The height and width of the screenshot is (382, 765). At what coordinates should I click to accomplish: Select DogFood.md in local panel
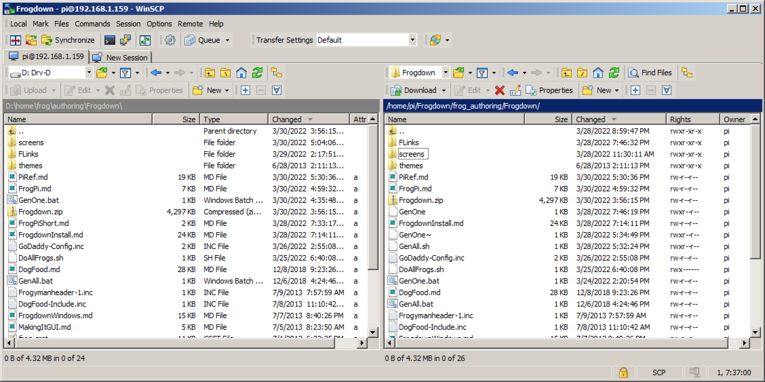[x=39, y=269]
